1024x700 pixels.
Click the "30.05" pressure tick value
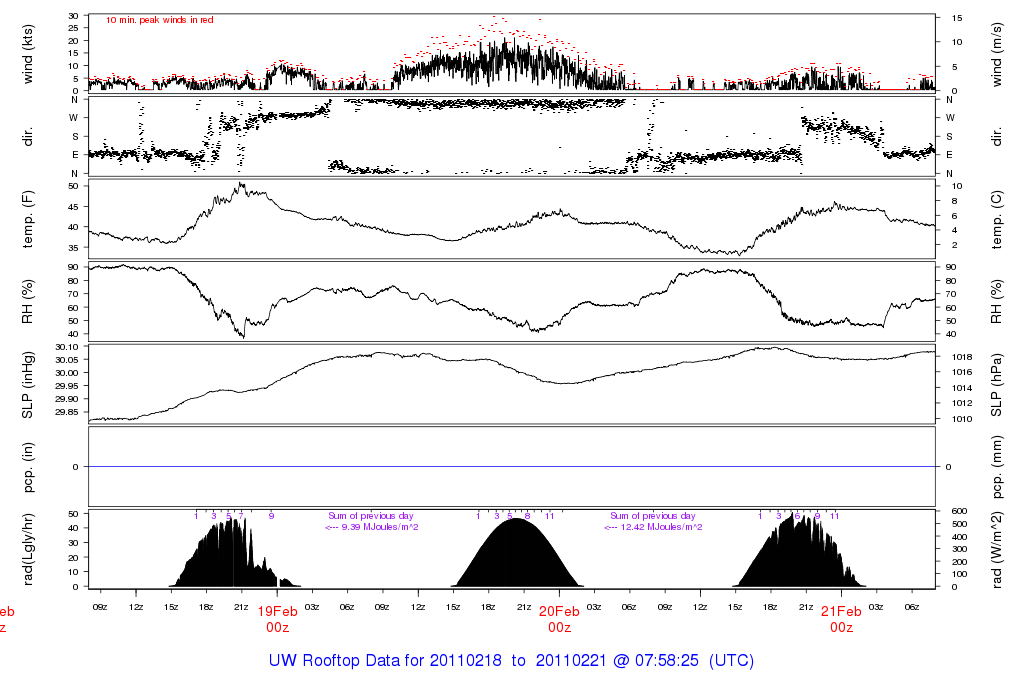click(67, 360)
